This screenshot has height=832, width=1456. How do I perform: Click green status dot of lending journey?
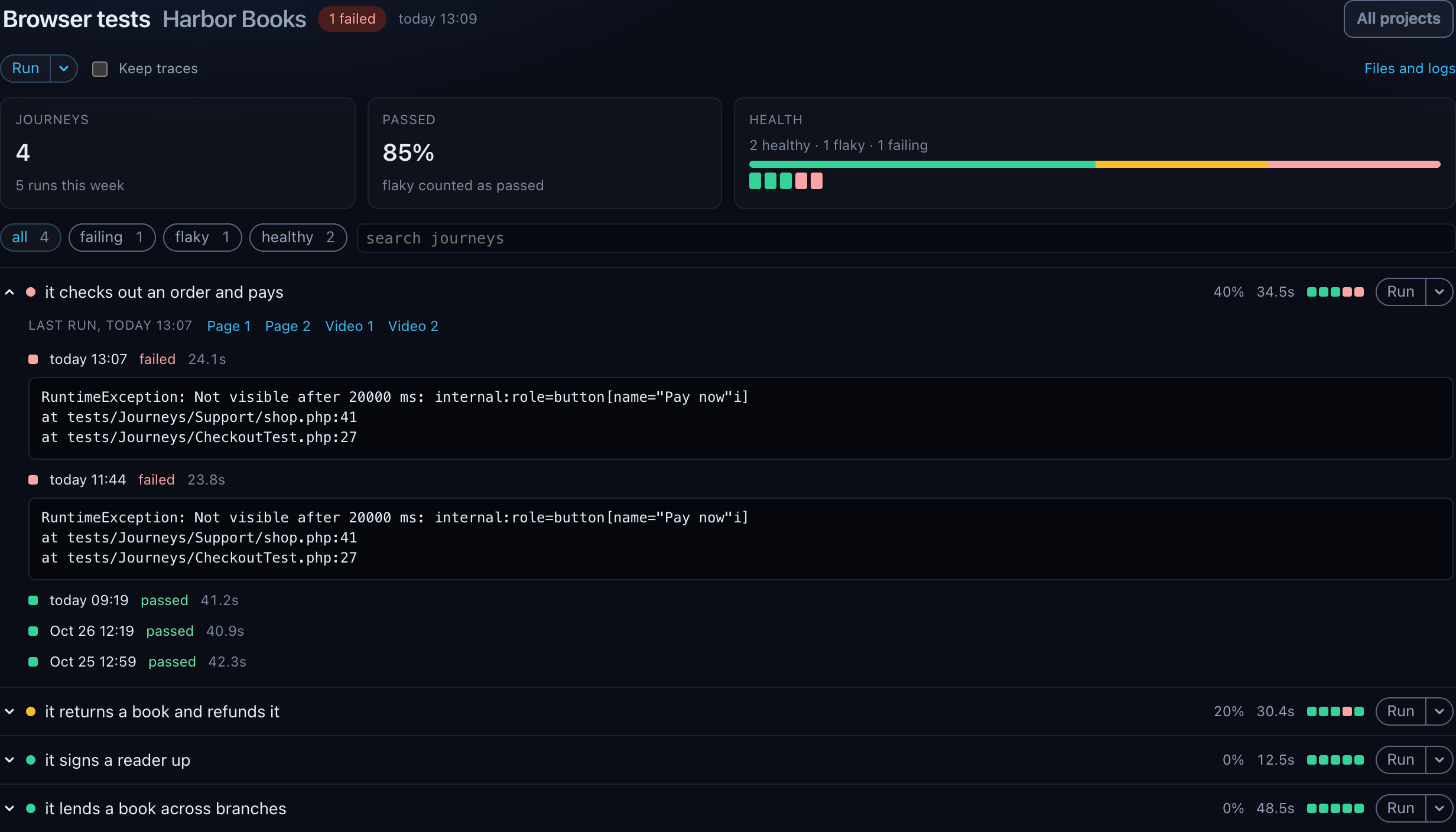[x=31, y=809]
